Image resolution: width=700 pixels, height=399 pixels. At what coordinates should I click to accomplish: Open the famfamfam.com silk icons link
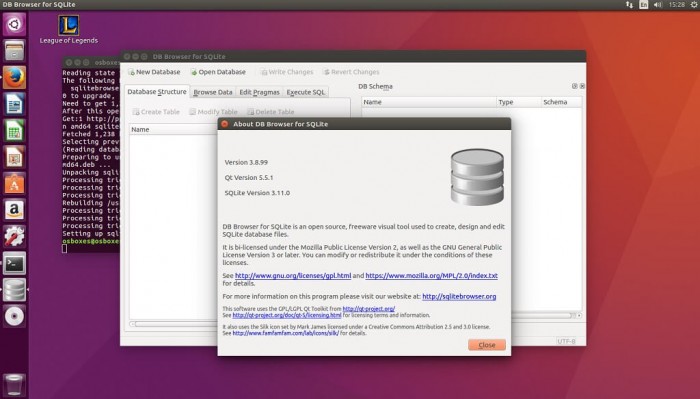pos(285,333)
